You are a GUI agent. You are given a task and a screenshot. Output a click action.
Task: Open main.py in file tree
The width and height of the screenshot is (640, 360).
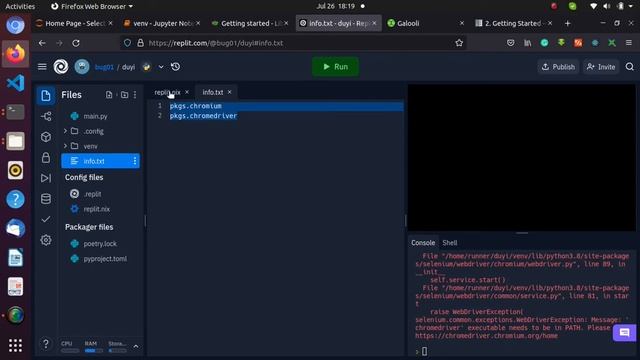pyautogui.click(x=96, y=116)
